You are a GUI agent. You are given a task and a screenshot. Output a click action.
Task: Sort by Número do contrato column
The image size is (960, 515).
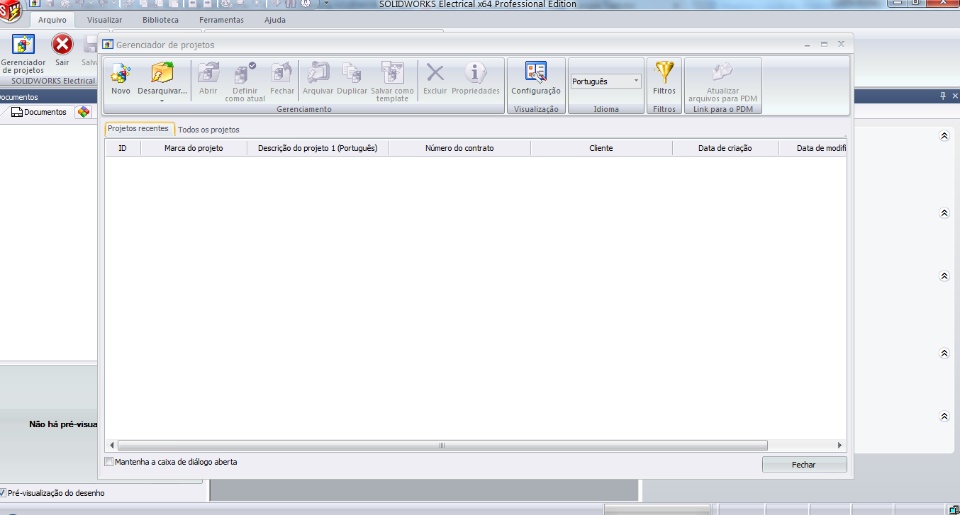[x=459, y=148]
